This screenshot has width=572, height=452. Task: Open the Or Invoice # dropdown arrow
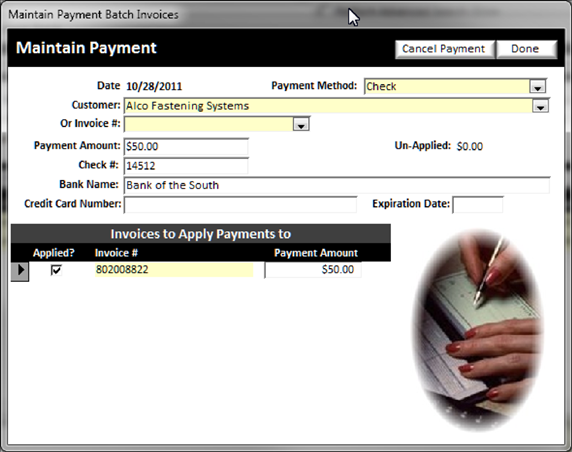pyautogui.click(x=301, y=125)
